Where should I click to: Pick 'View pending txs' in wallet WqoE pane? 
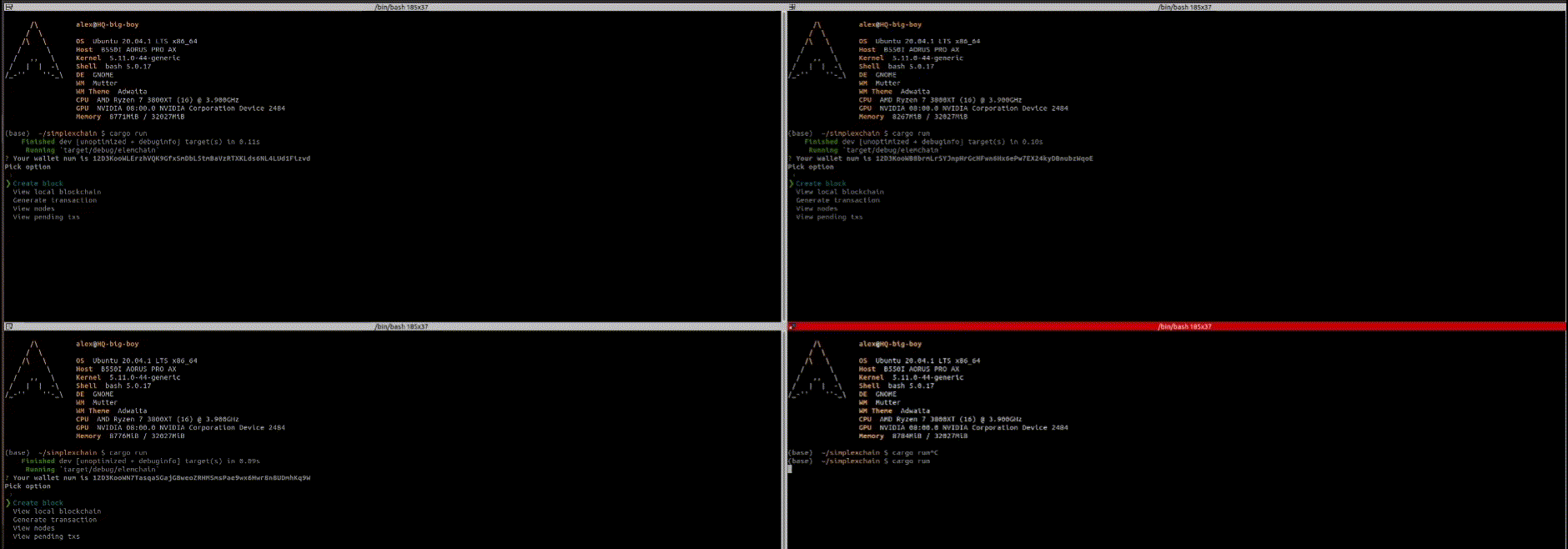pos(829,217)
